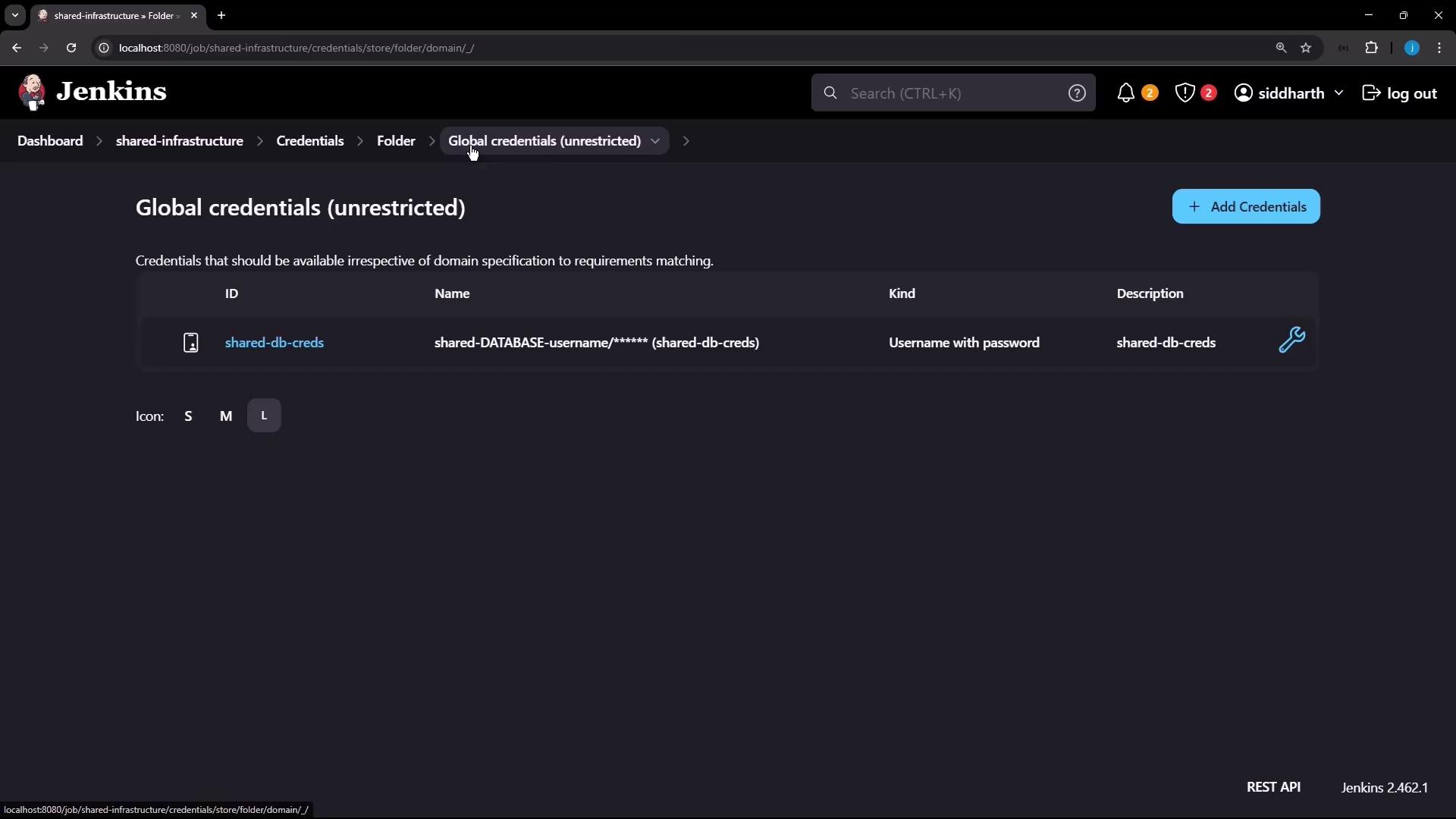Screen dimensions: 1456x819
Task: Click the '2' badge beside the shield
Action: [1209, 93]
